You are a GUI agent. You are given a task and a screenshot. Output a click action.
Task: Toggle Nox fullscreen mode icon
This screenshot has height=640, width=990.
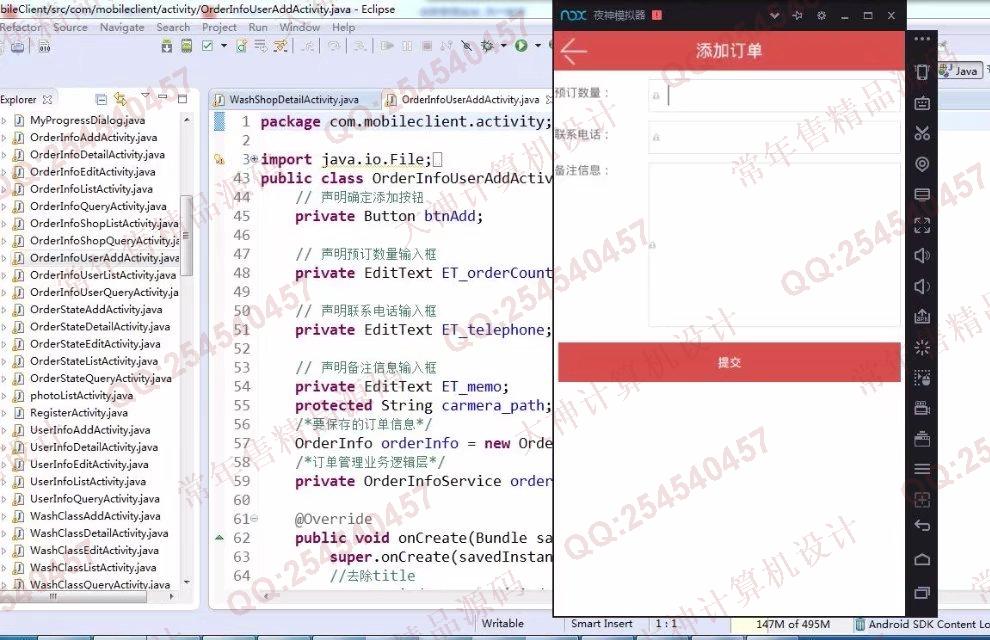[x=922, y=225]
